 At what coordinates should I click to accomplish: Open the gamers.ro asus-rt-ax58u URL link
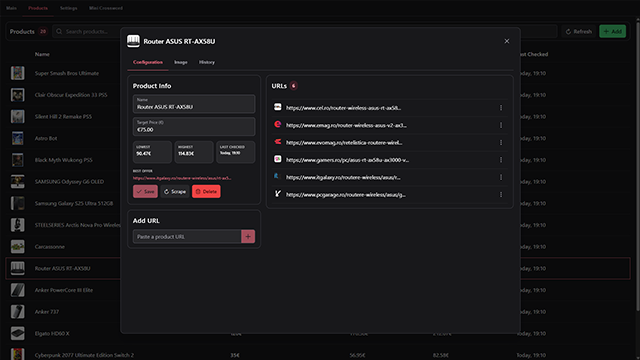pyautogui.click(x=347, y=160)
